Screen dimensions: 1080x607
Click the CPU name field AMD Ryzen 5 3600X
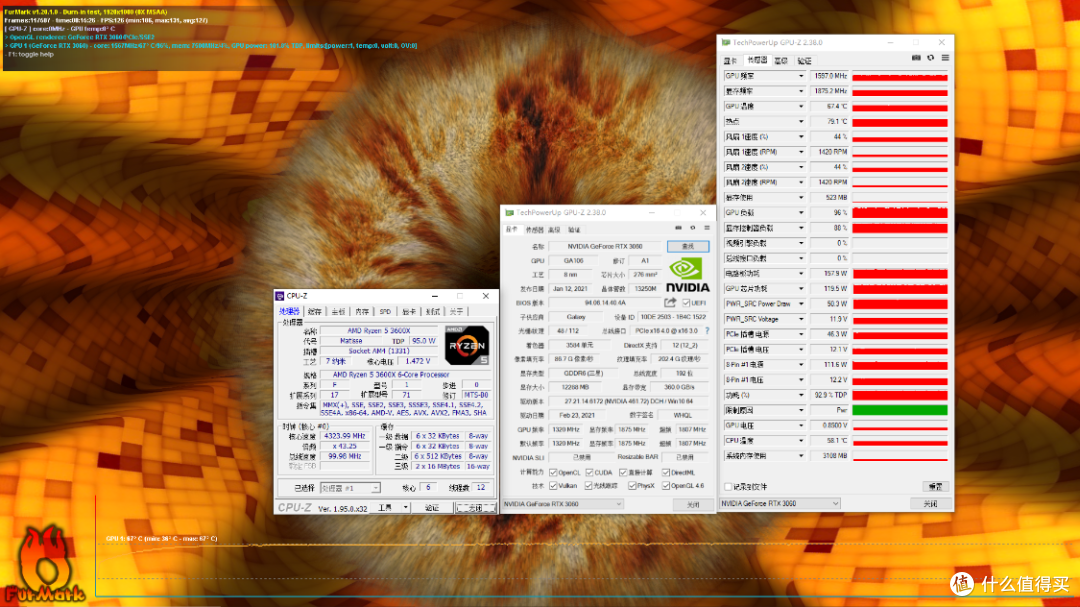coord(378,331)
